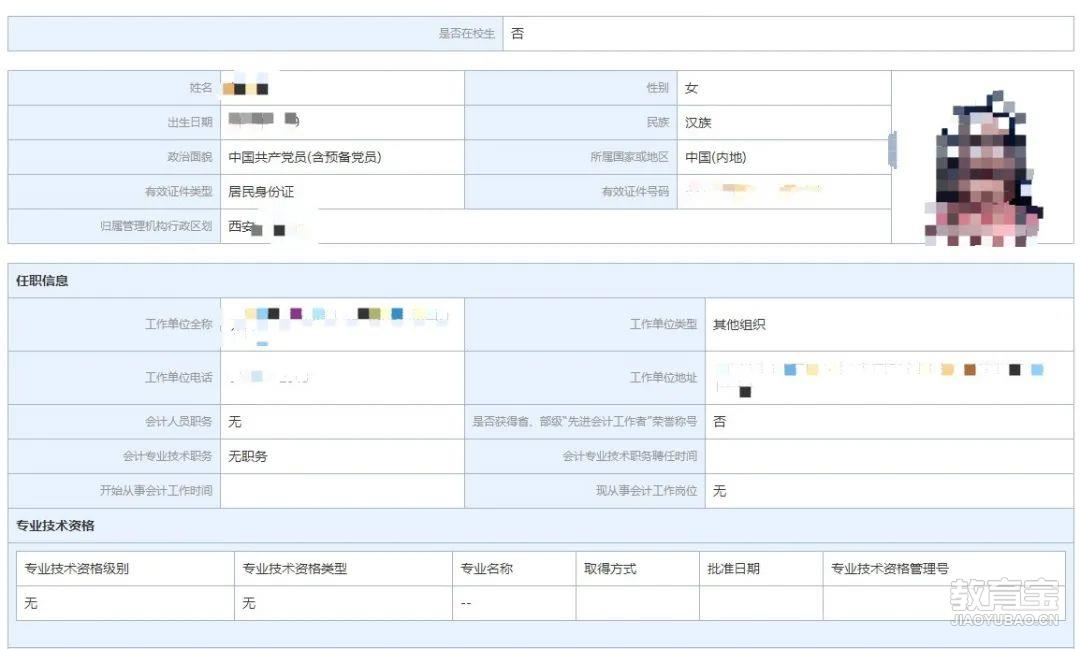This screenshot has width=1080, height=649.
Task: Click the '批准日期' column header
Action: [734, 568]
